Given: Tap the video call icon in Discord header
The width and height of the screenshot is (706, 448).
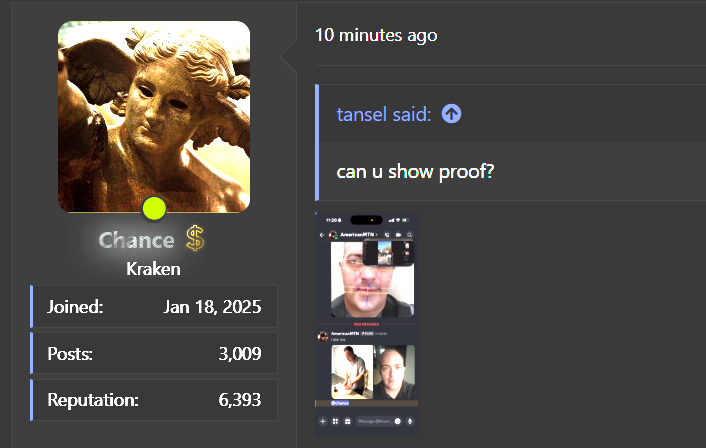Looking at the screenshot, I should coord(398,235).
